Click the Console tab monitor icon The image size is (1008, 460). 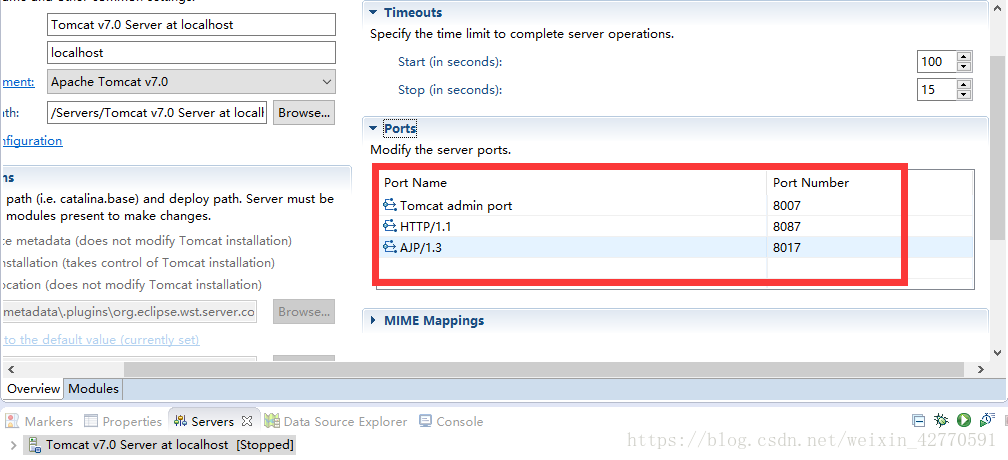(x=426, y=421)
